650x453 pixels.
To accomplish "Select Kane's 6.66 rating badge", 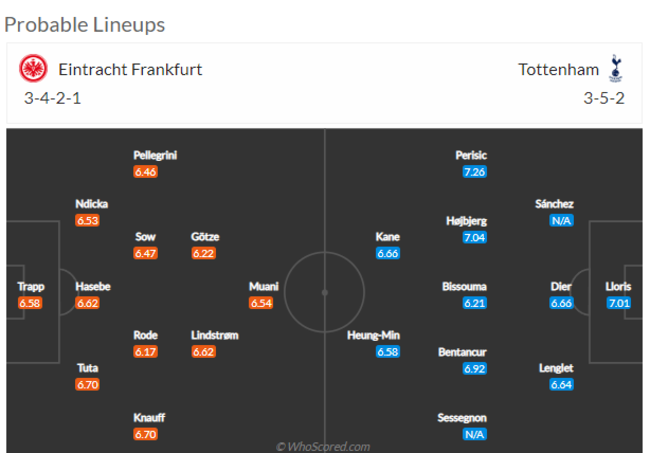I will click(388, 254).
